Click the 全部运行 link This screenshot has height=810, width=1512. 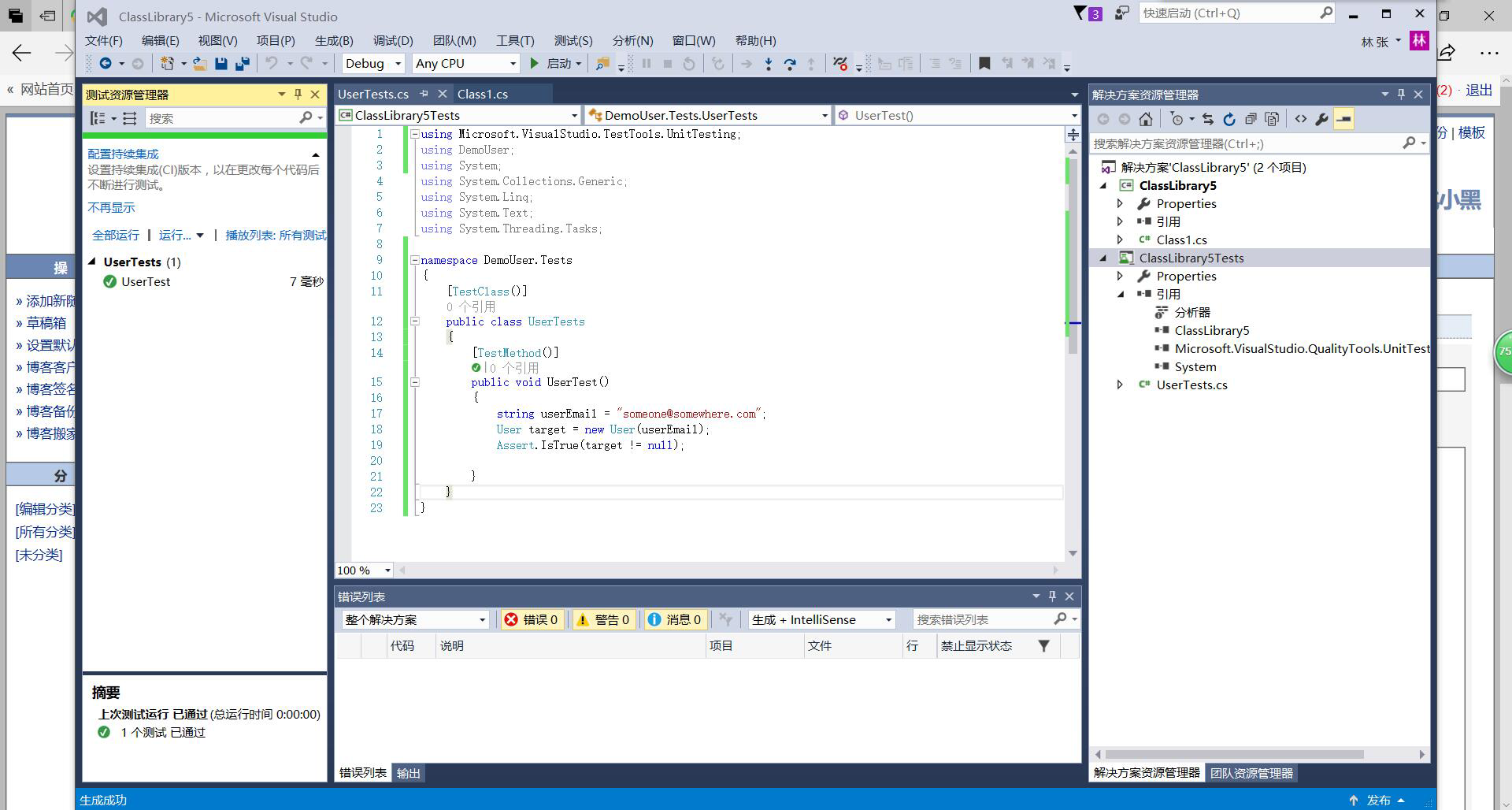pos(116,235)
